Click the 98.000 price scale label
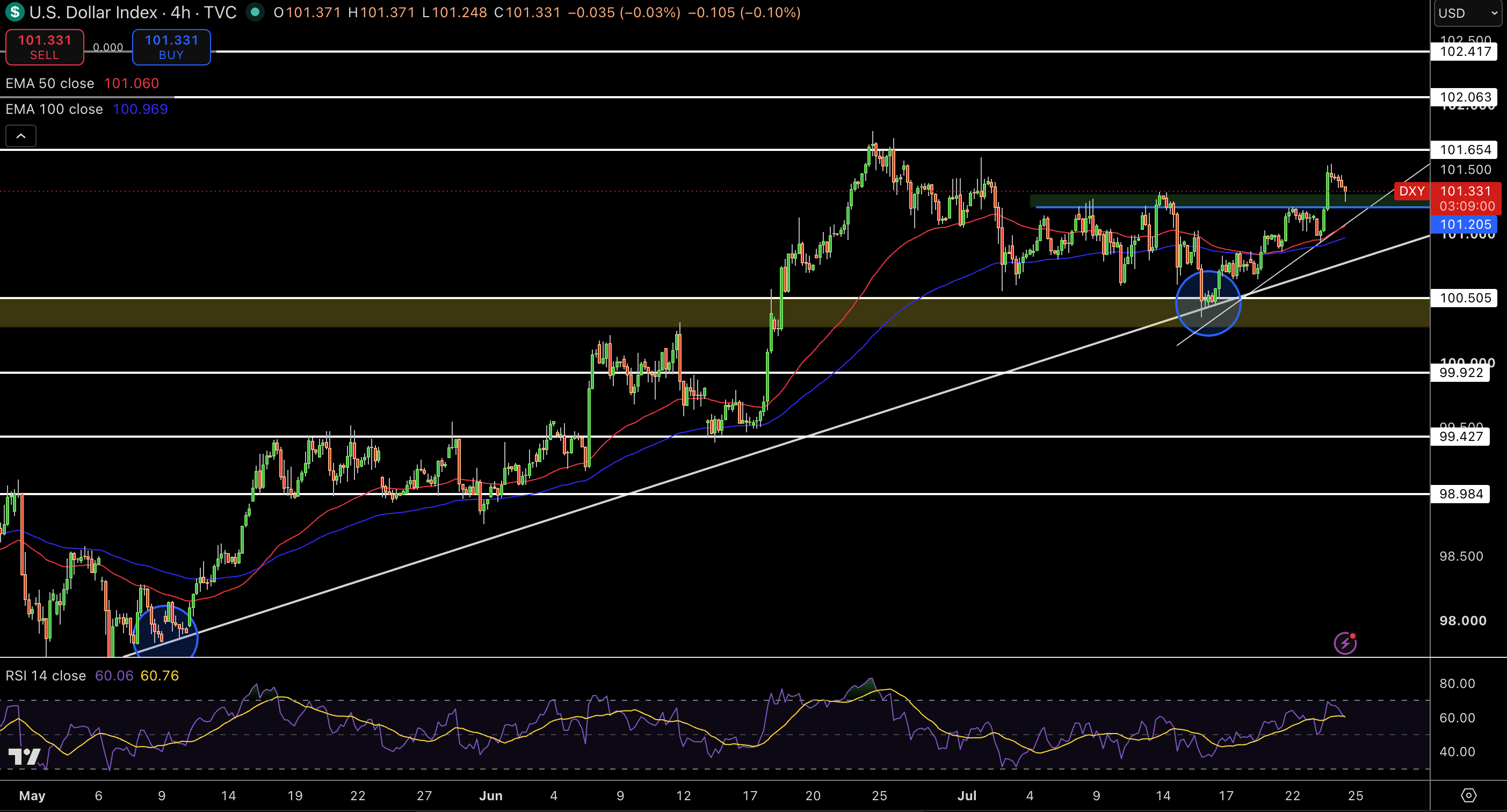The width and height of the screenshot is (1507, 812). [1462, 621]
